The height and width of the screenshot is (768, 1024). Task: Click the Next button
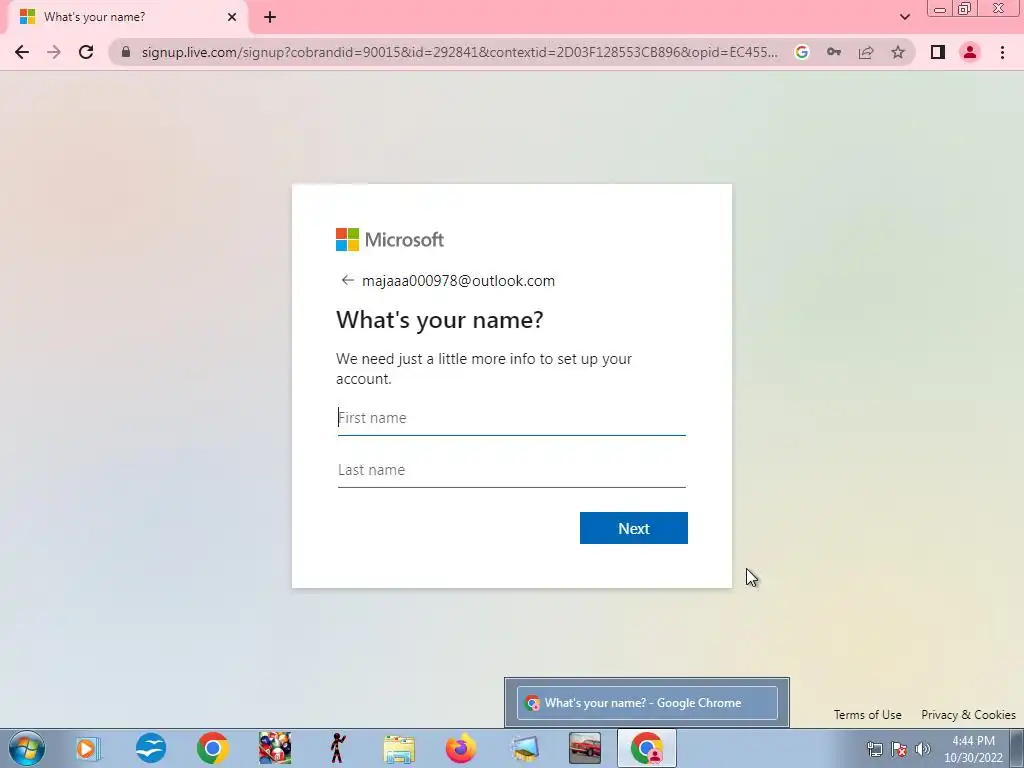click(x=633, y=528)
